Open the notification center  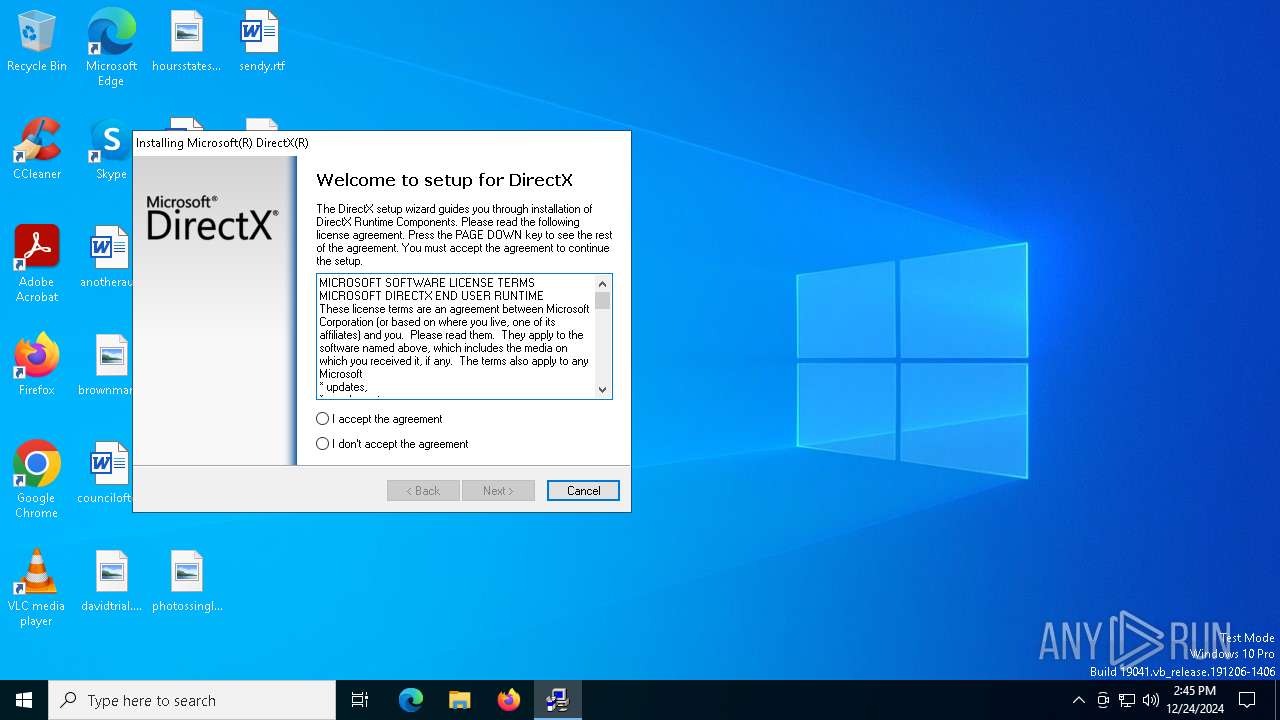pos(1248,700)
